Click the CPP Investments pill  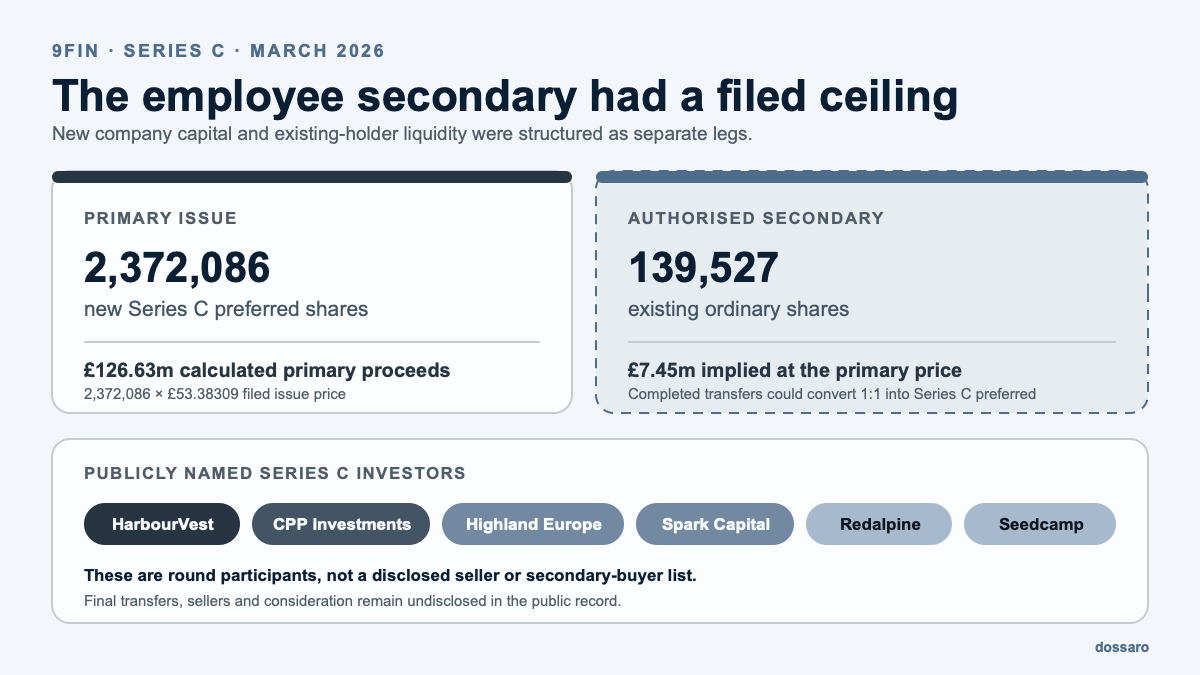341,524
